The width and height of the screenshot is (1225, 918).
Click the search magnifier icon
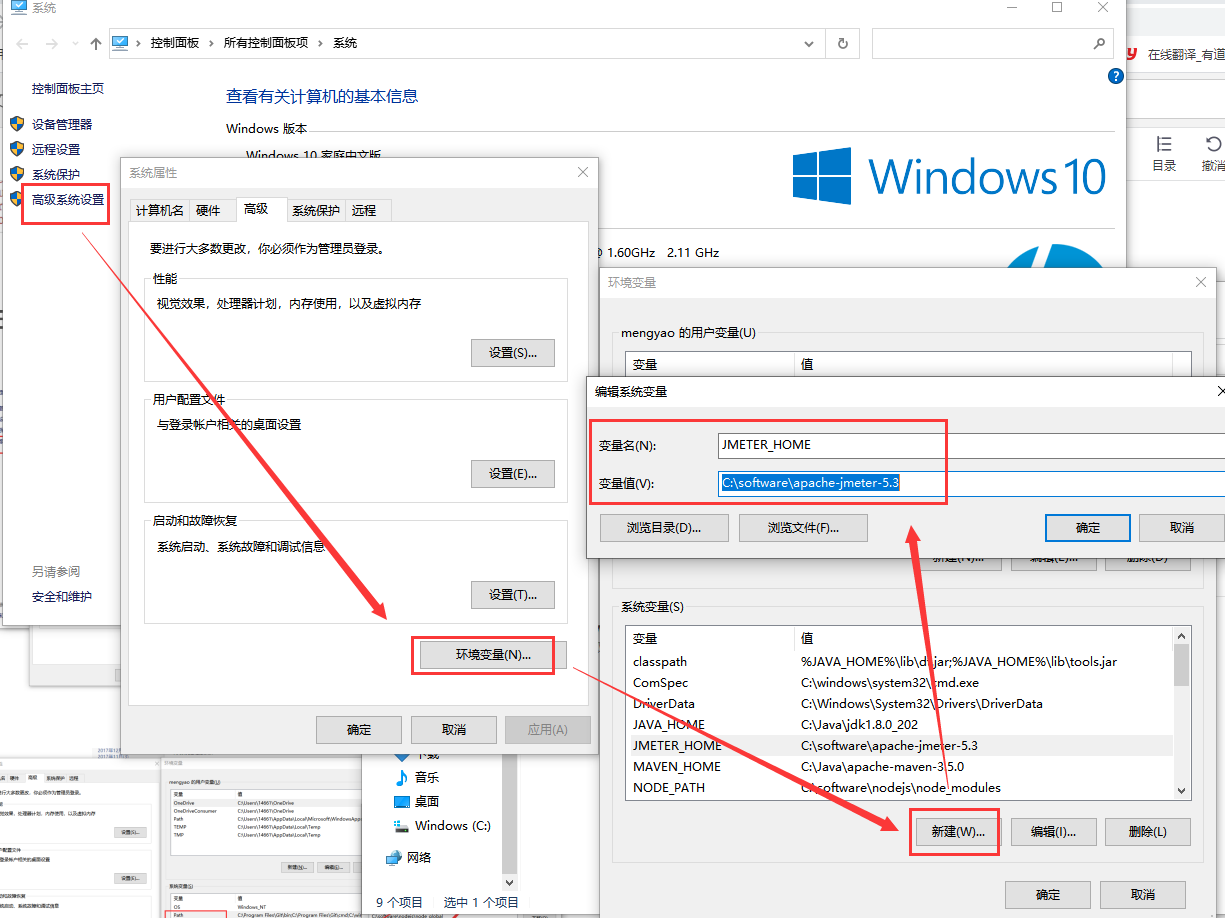(1099, 44)
